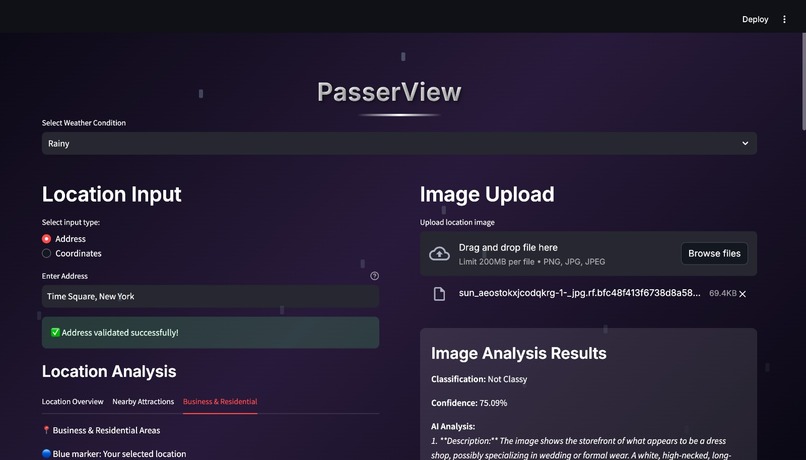Click the cloud upload icon

(439, 253)
